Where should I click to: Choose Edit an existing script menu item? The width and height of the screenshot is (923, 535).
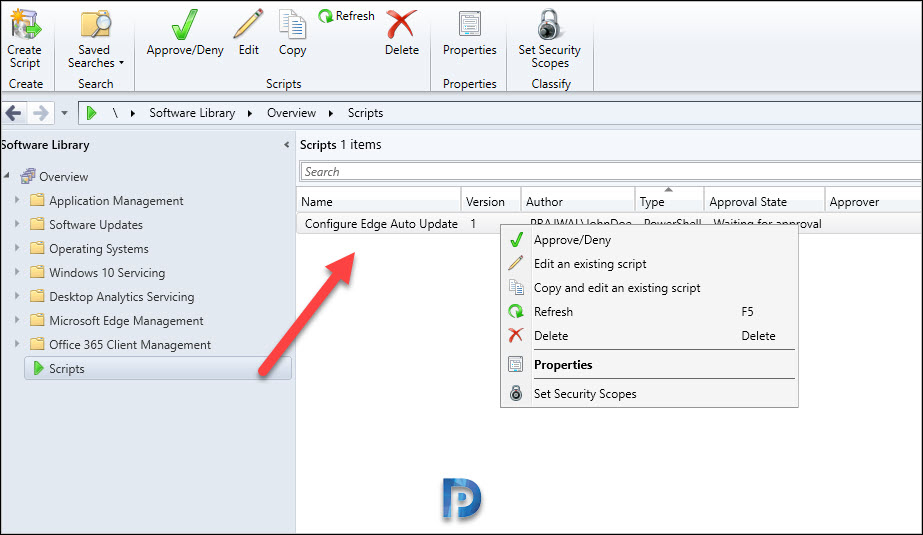pos(649,264)
